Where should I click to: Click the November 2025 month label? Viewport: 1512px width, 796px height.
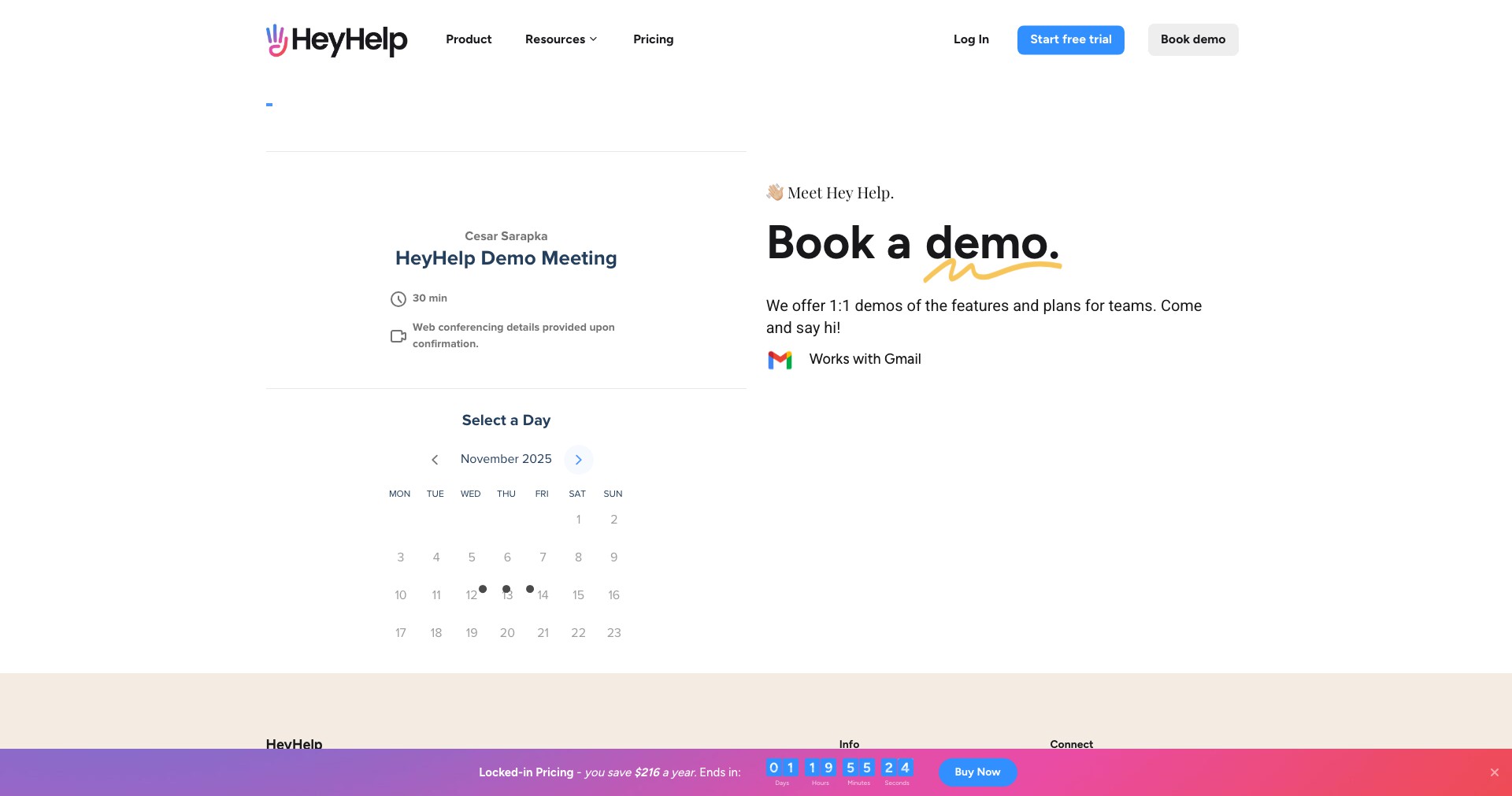coord(506,459)
